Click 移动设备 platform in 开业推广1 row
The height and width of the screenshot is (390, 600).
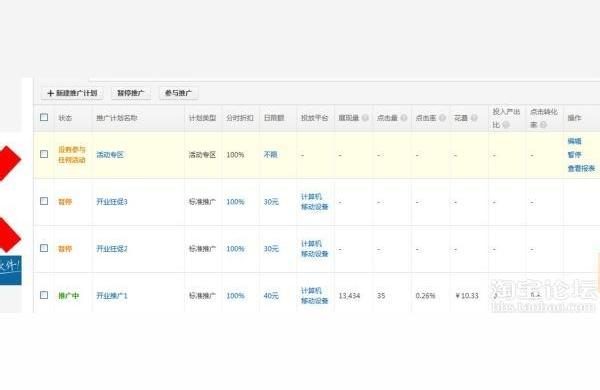point(315,301)
